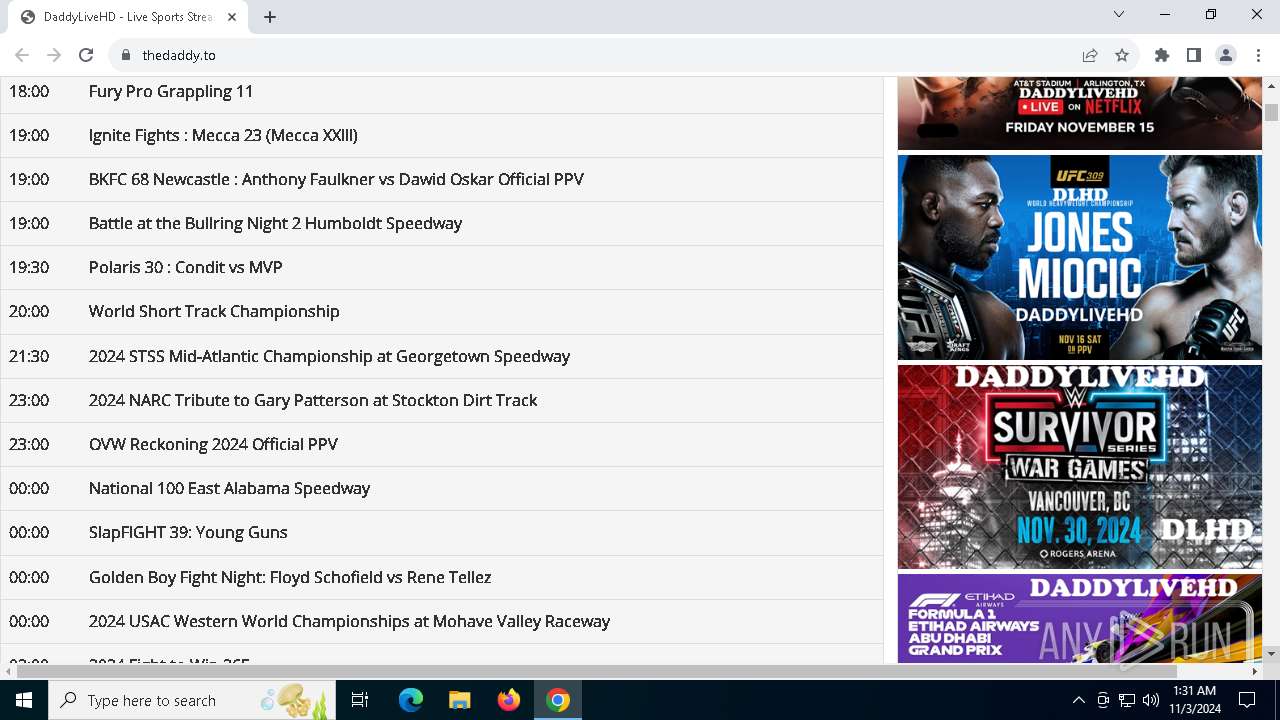1280x720 pixels.
Task: Launch Microsoft Edge from taskbar
Action: 411,700
